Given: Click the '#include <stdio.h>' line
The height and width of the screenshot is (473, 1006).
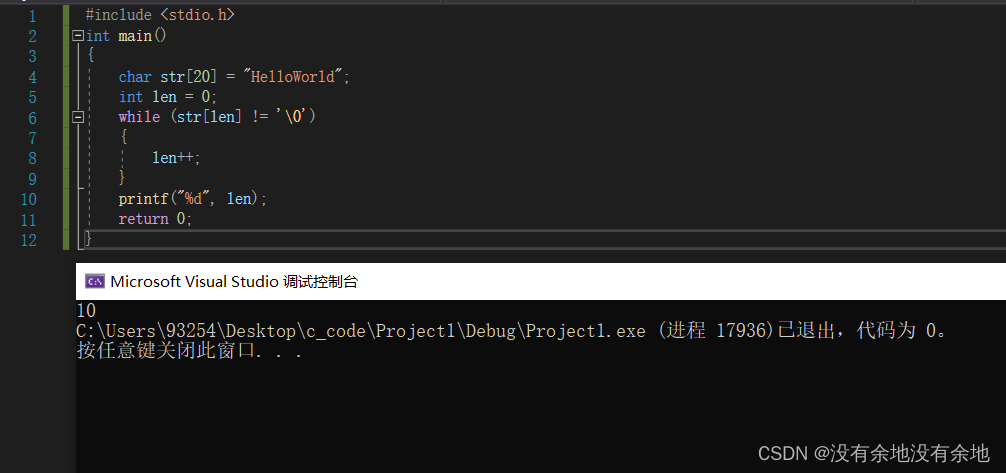Looking at the screenshot, I should (x=160, y=15).
